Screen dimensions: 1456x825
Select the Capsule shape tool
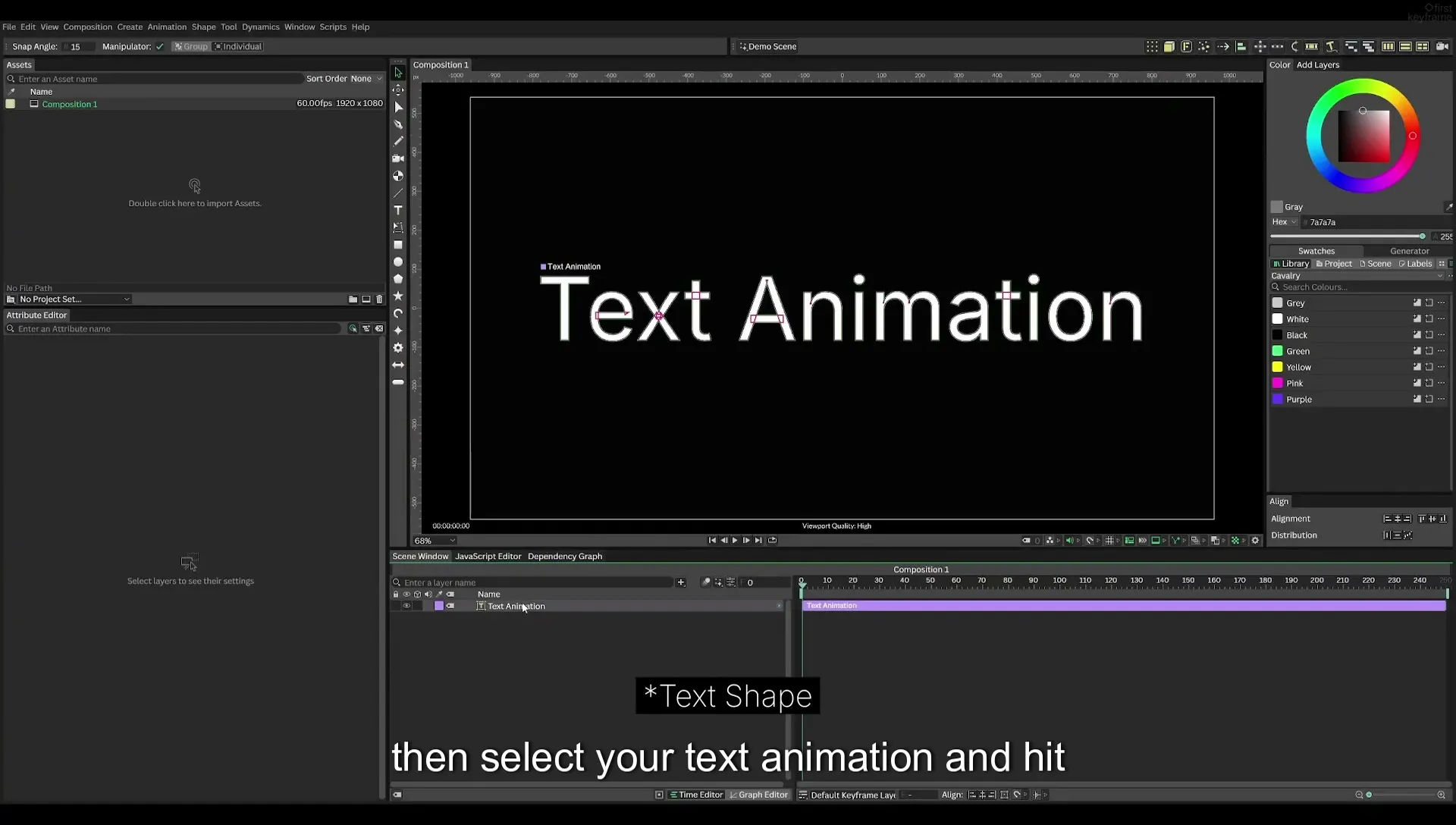(398, 382)
